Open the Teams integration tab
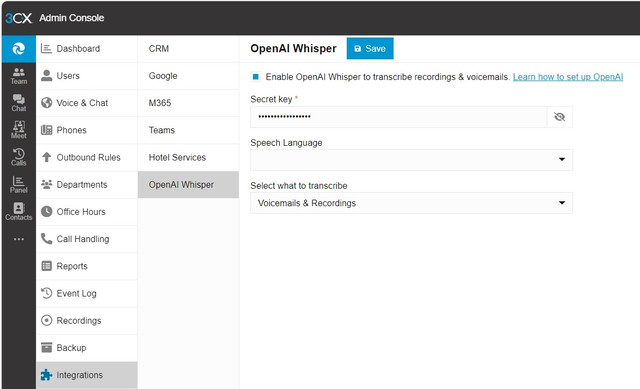This screenshot has width=640, height=389. point(188,130)
